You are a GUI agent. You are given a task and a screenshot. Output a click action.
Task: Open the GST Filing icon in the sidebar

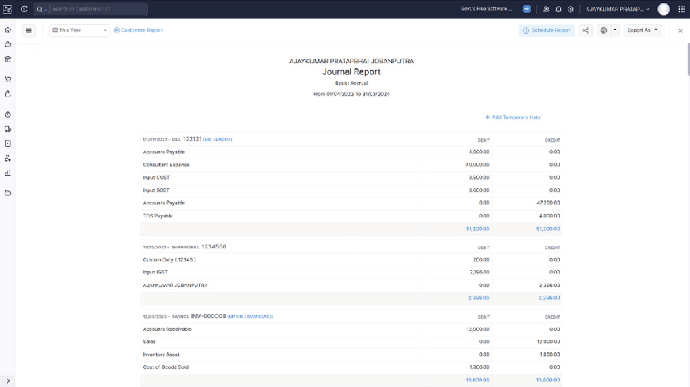pyautogui.click(x=8, y=144)
